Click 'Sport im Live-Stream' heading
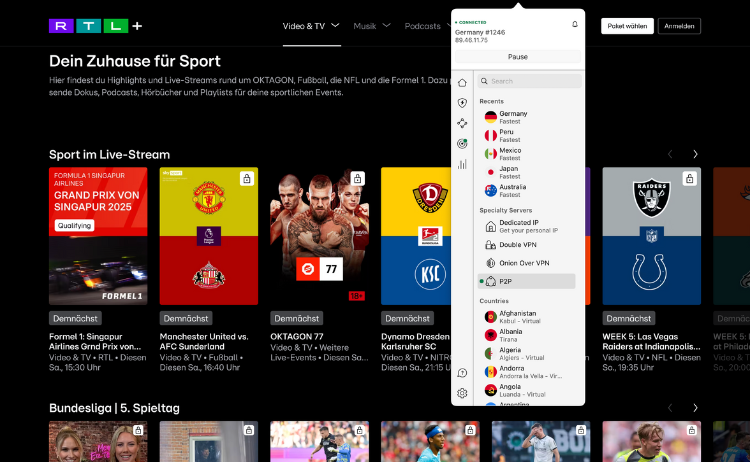 tap(109, 154)
